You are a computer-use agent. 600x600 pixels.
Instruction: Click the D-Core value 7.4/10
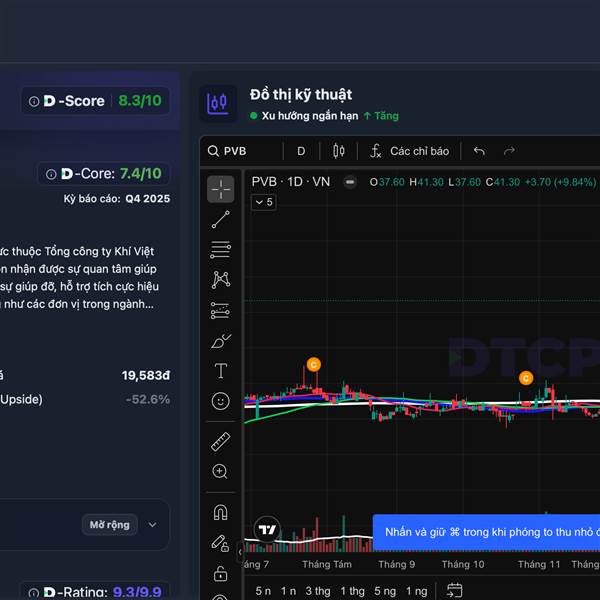pyautogui.click(x=141, y=174)
